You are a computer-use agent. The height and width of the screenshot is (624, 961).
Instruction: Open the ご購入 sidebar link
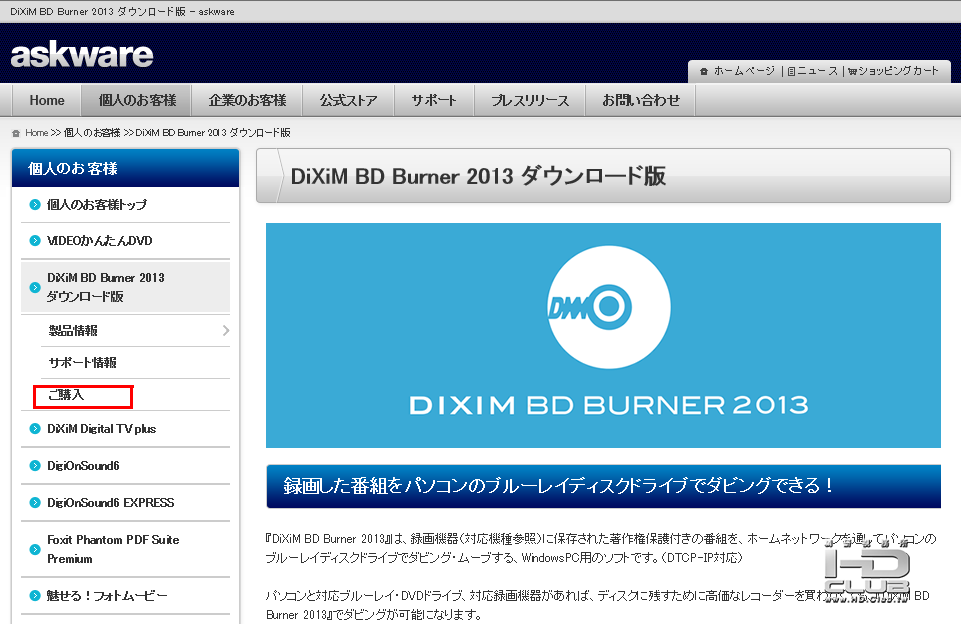coord(66,395)
